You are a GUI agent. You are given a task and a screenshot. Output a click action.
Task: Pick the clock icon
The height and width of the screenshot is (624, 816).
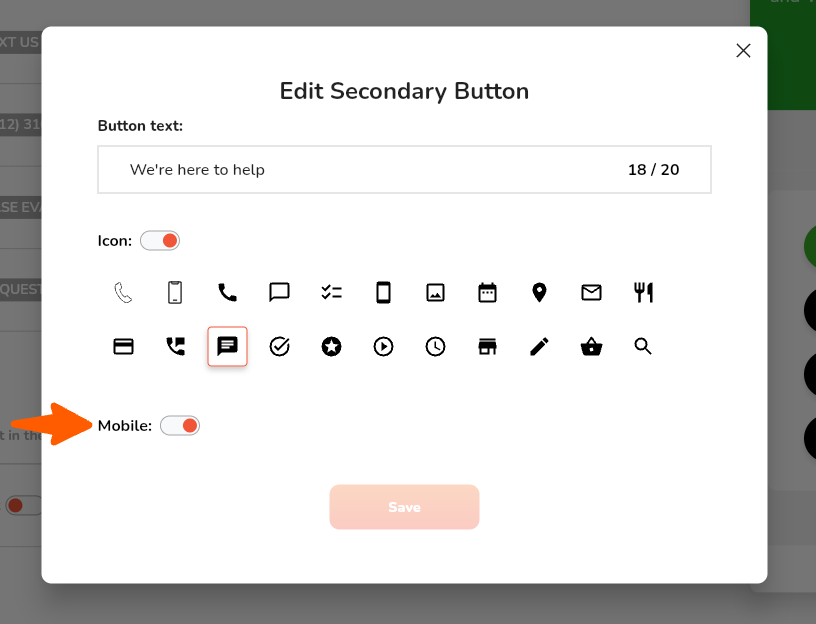(x=436, y=347)
